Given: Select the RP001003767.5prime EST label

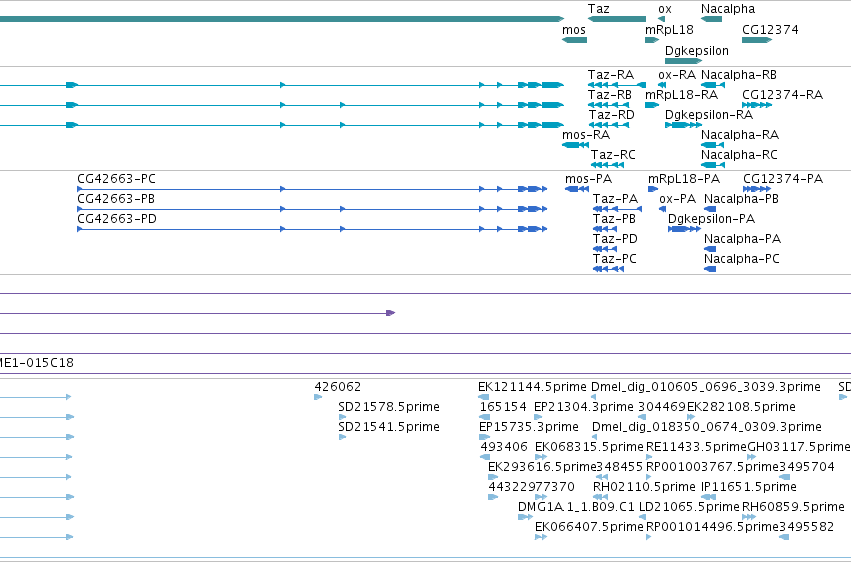Looking at the screenshot, I should (x=712, y=468).
